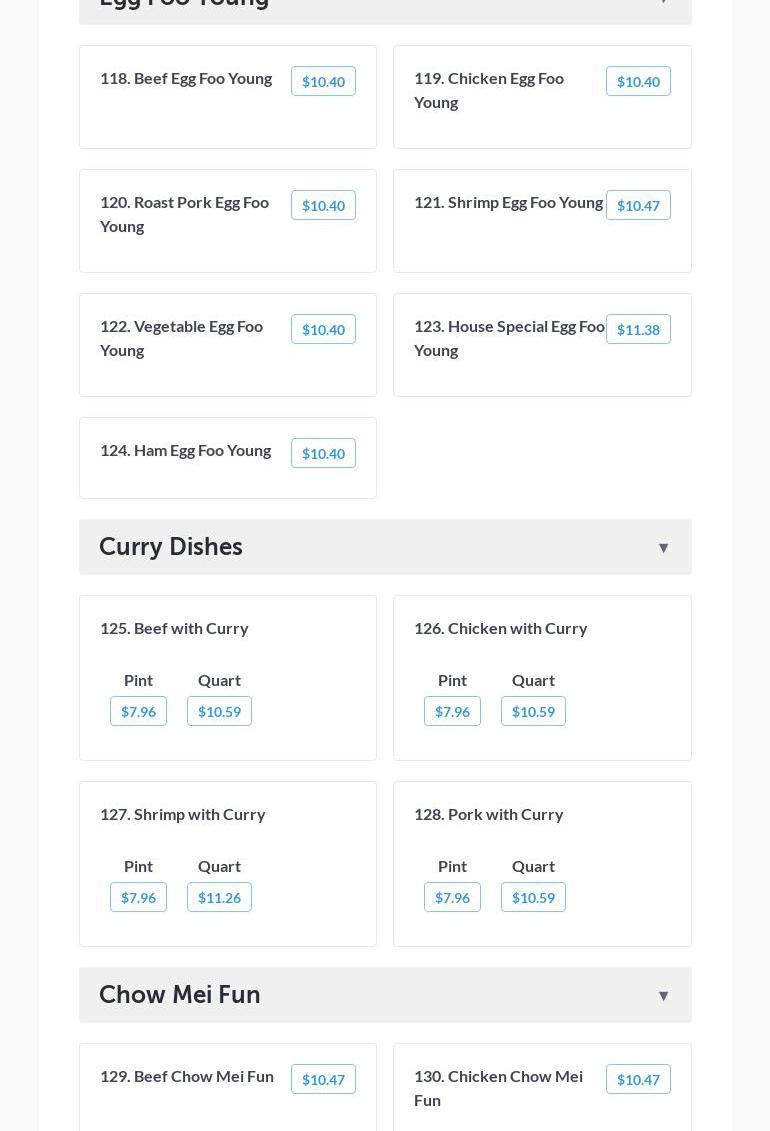The height and width of the screenshot is (1131, 770).
Task: Pick $11.26 Quart of Shrimp with Curry
Action: 219,897
